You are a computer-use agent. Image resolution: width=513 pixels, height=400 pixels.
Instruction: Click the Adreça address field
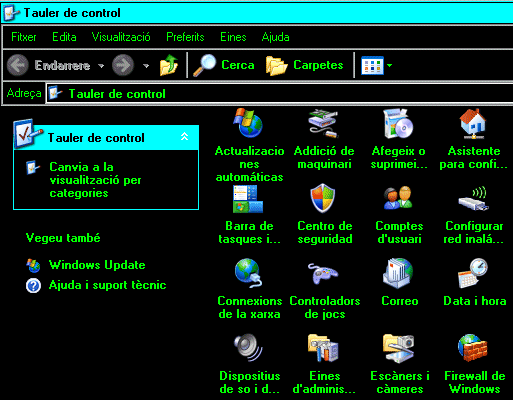279,93
